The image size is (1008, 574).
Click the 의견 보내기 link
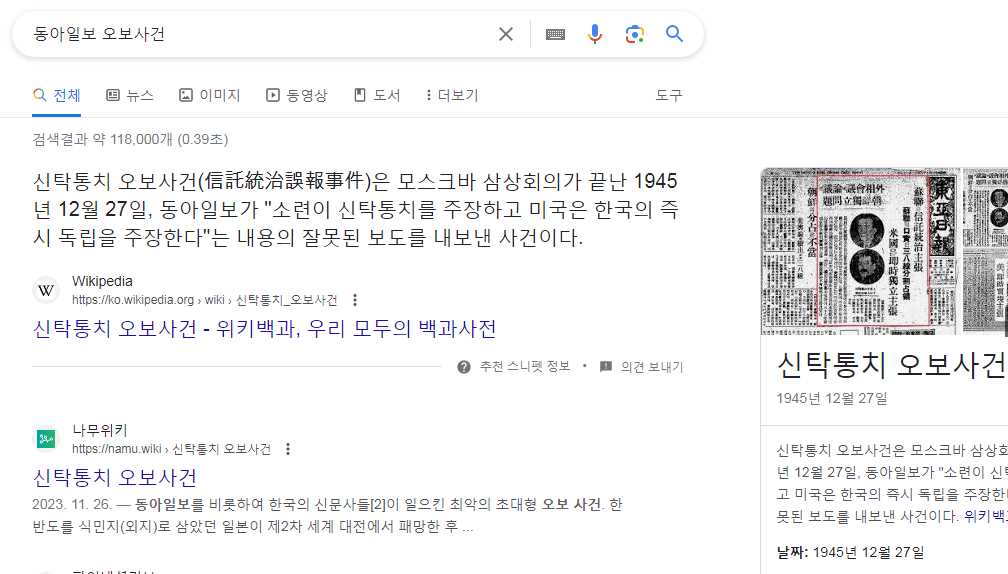[x=652, y=367]
